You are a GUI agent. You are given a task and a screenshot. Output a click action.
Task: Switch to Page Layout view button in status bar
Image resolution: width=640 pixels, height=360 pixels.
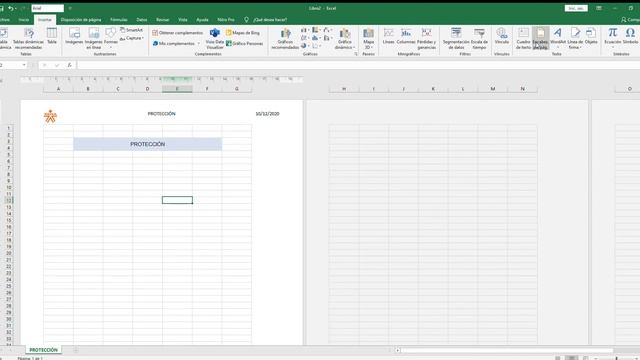571,358
